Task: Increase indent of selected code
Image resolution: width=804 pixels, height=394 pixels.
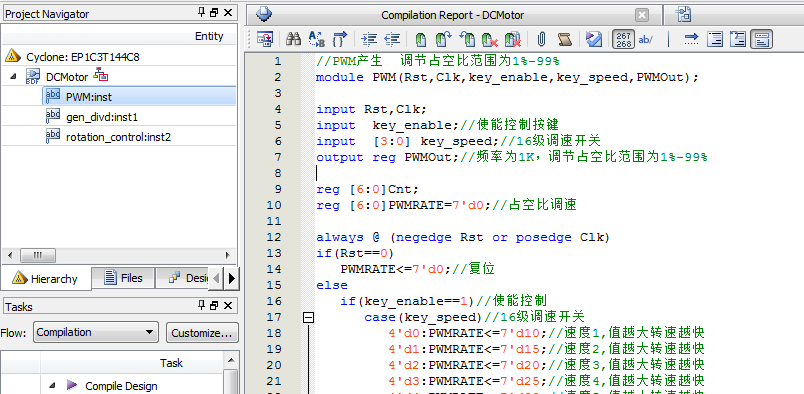Action: [369, 39]
